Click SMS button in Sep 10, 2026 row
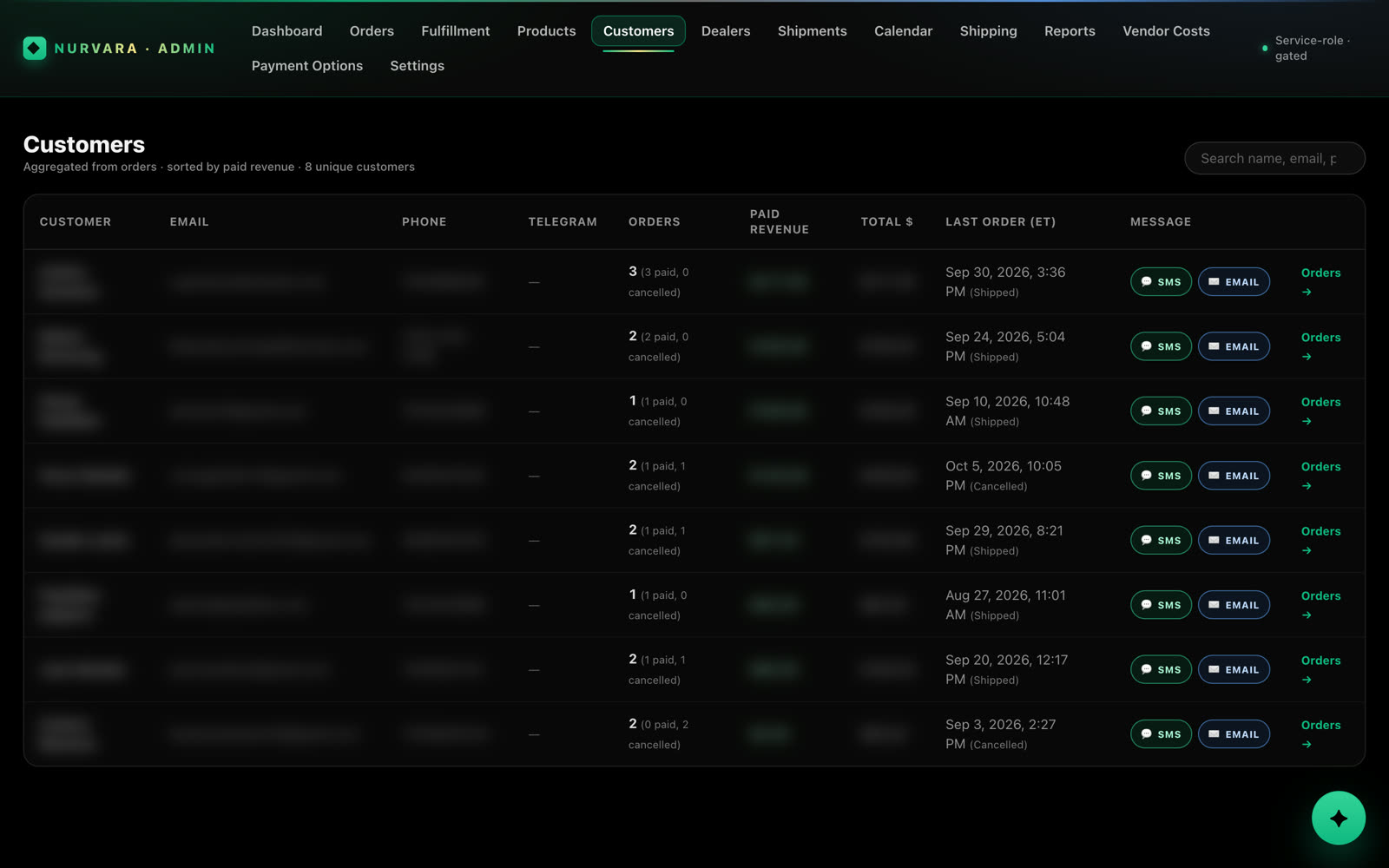This screenshot has width=1389, height=868. 1161,411
